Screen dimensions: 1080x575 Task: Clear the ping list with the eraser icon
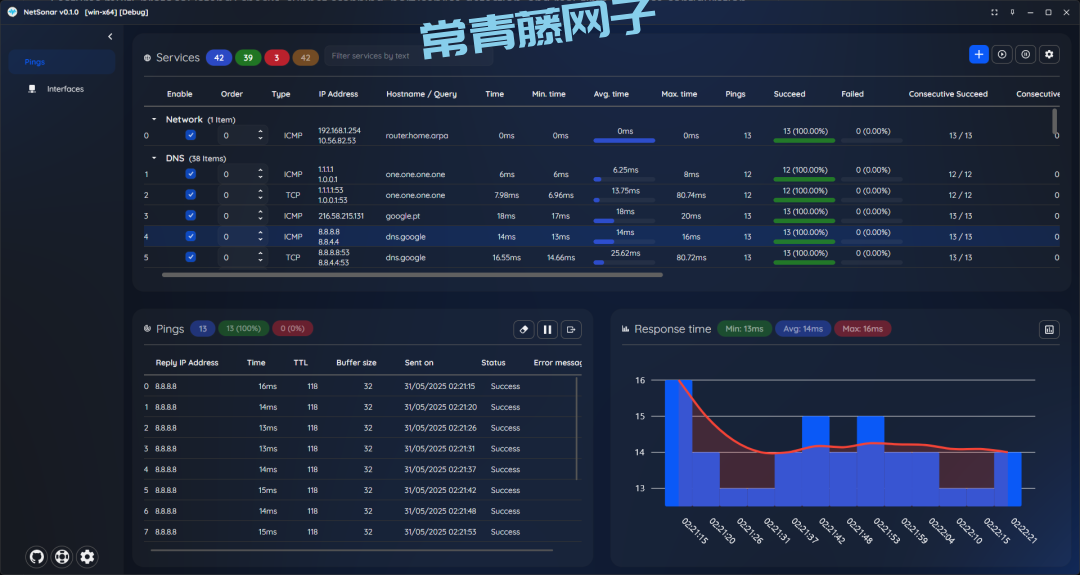[x=524, y=329]
